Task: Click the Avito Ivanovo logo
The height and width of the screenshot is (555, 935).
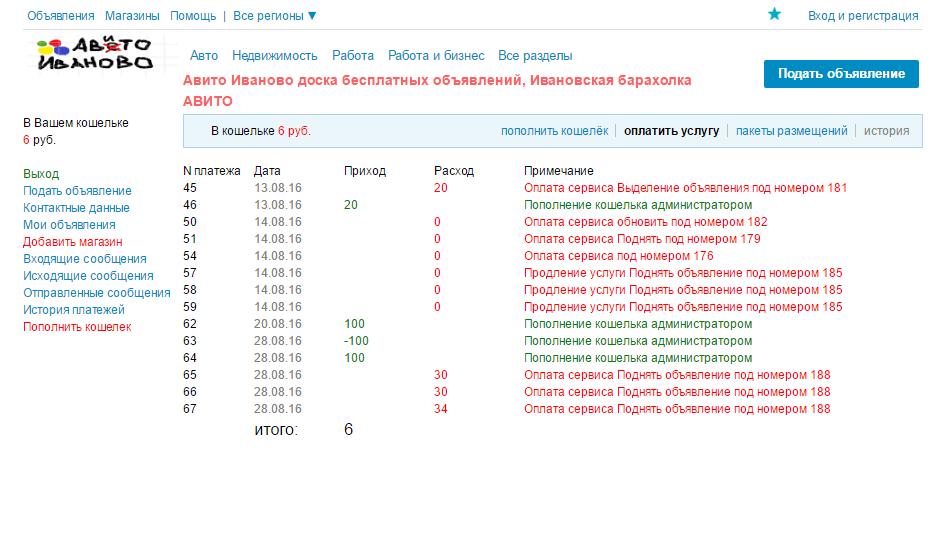Action: pyautogui.click(x=94, y=54)
